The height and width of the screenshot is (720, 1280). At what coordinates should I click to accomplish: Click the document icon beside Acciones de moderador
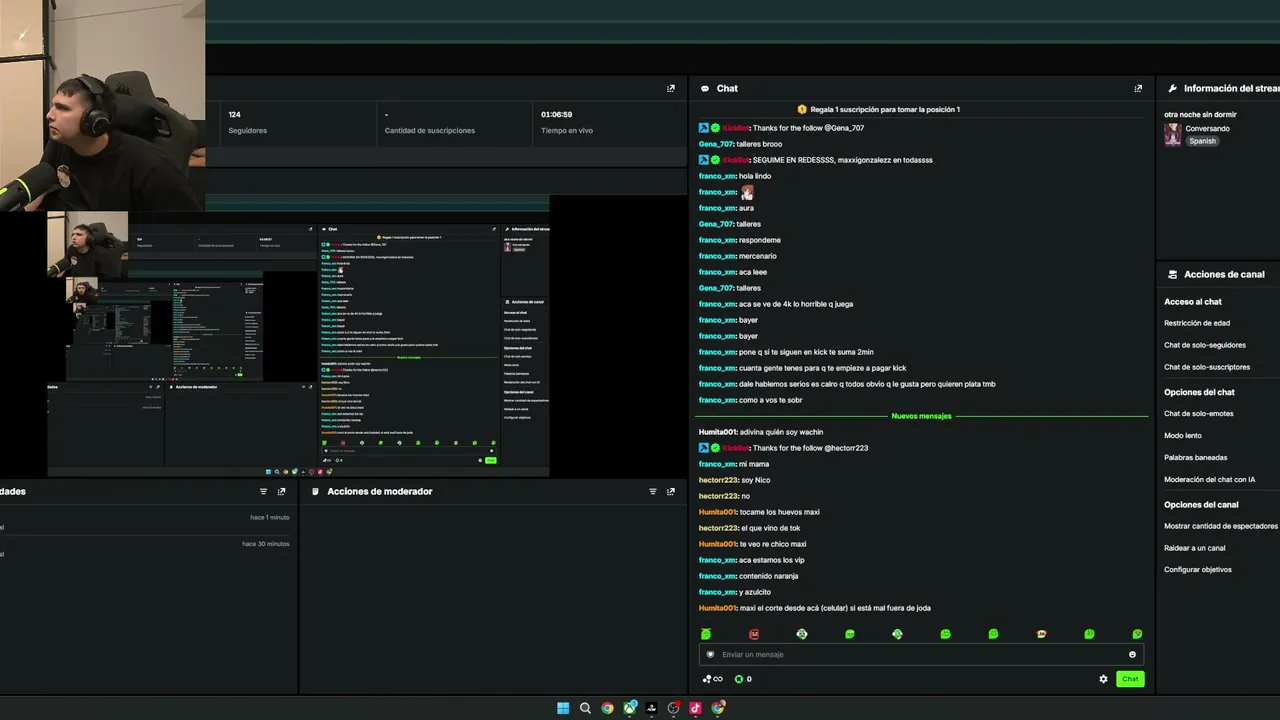315,491
